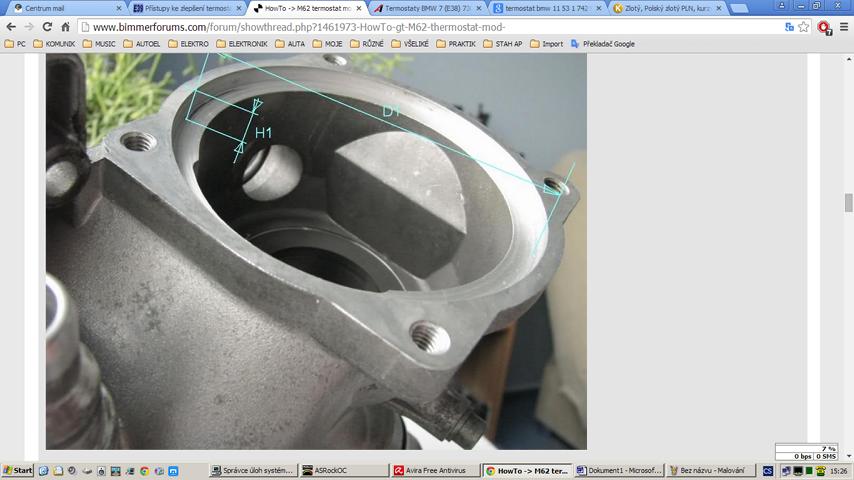Switch to the termostat bmw 11 53 1 742 tab

[547, 8]
